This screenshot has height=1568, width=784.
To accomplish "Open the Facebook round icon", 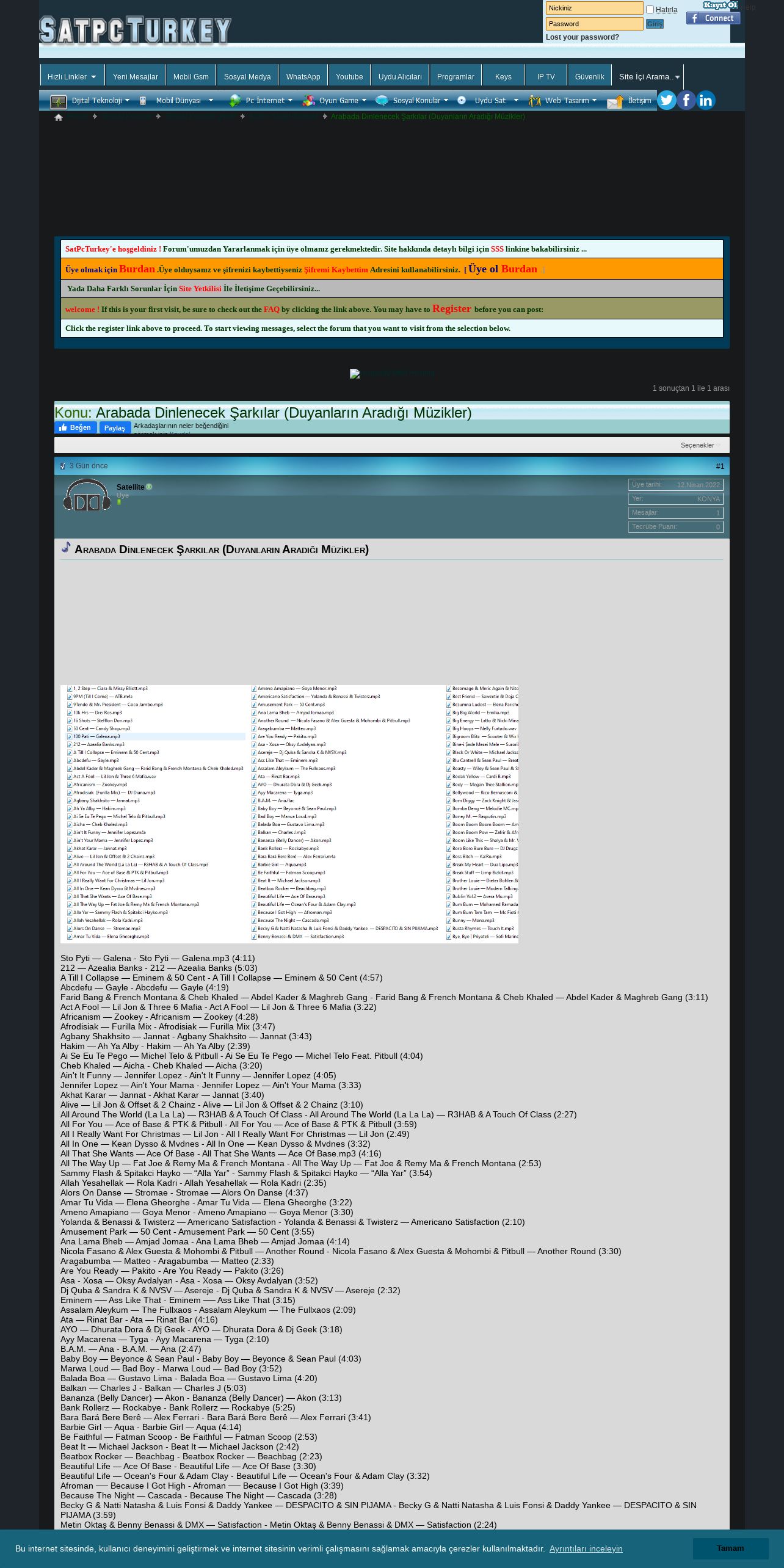I will [686, 100].
